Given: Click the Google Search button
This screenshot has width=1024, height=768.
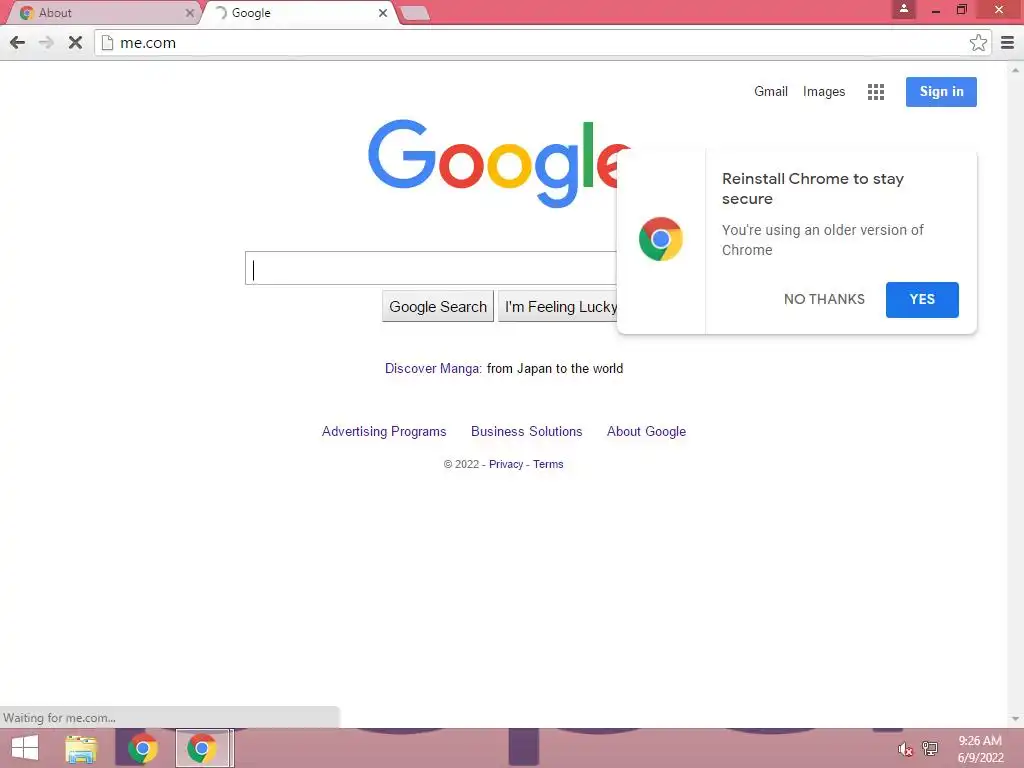Looking at the screenshot, I should click(x=438, y=307).
